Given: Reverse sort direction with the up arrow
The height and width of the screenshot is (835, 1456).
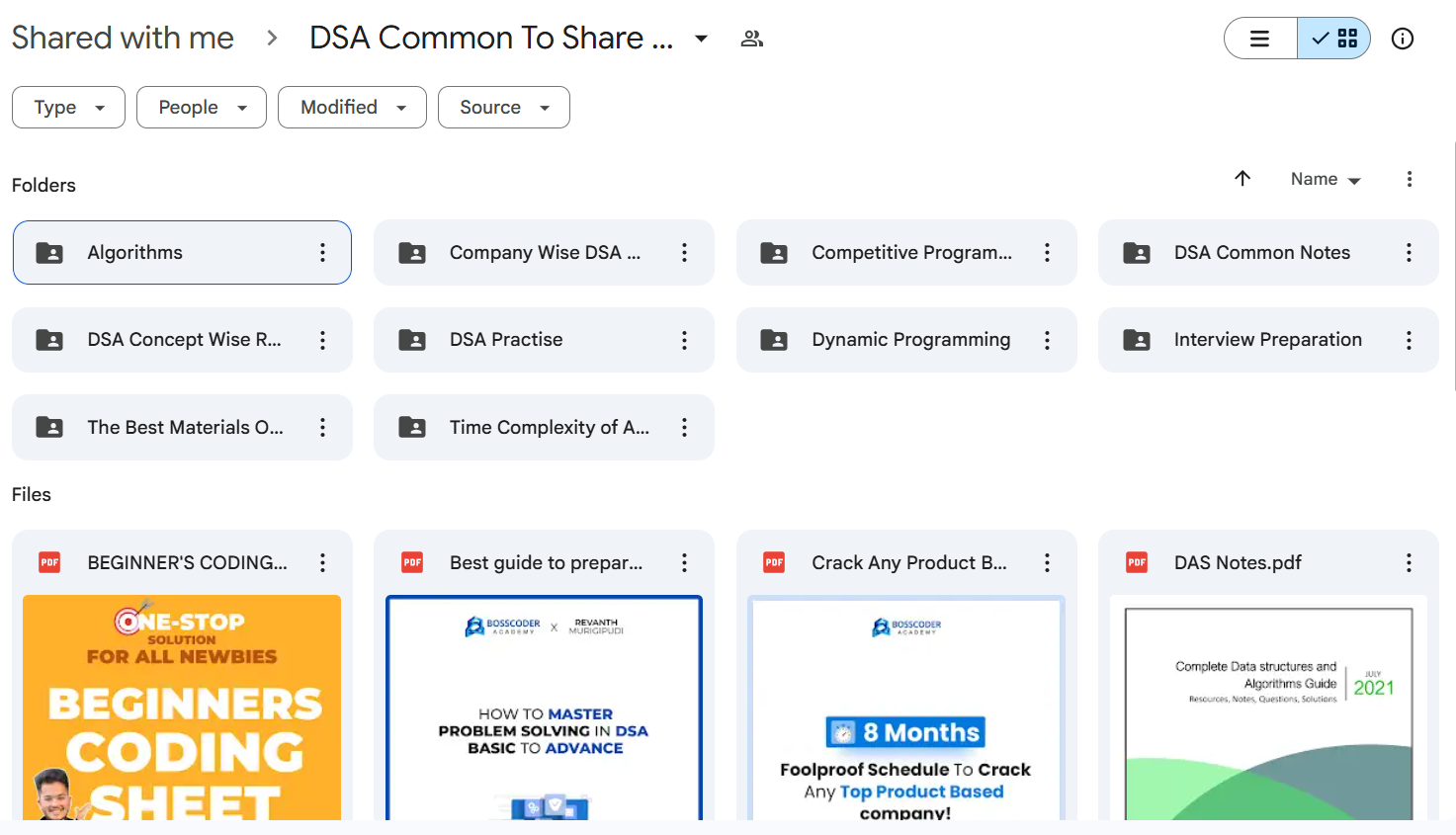Looking at the screenshot, I should [1242, 179].
